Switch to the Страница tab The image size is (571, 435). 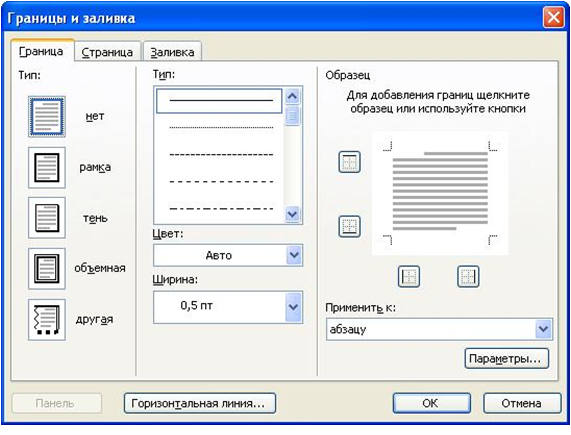pos(107,52)
